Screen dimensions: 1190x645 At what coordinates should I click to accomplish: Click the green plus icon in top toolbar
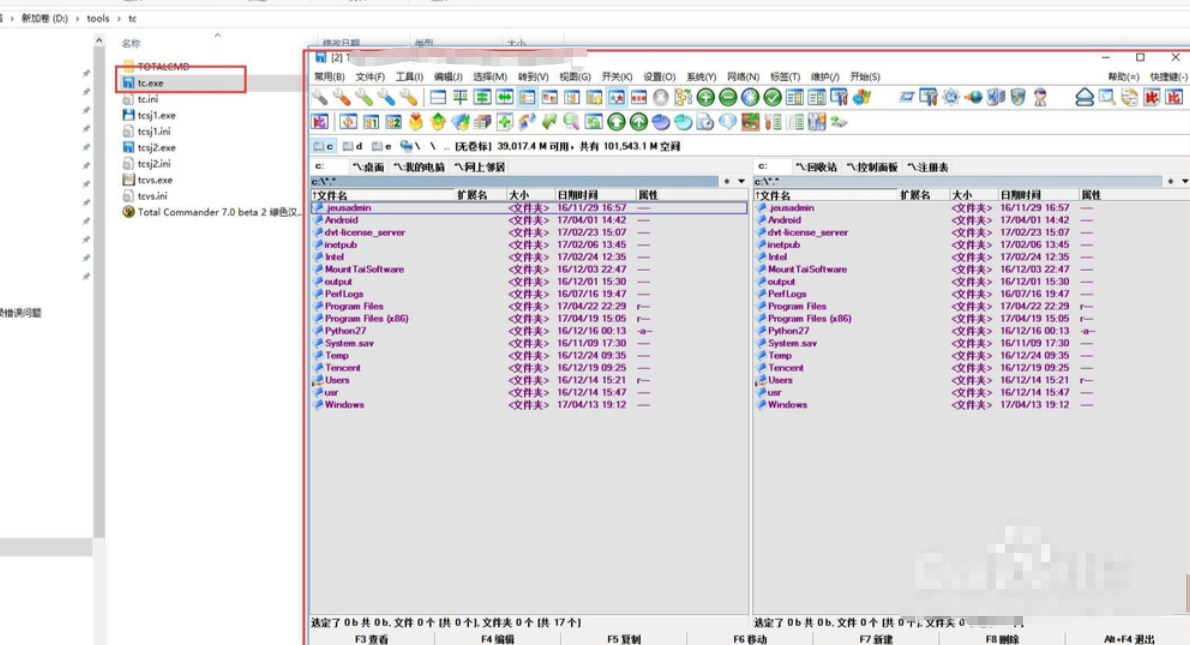pyautogui.click(x=706, y=97)
